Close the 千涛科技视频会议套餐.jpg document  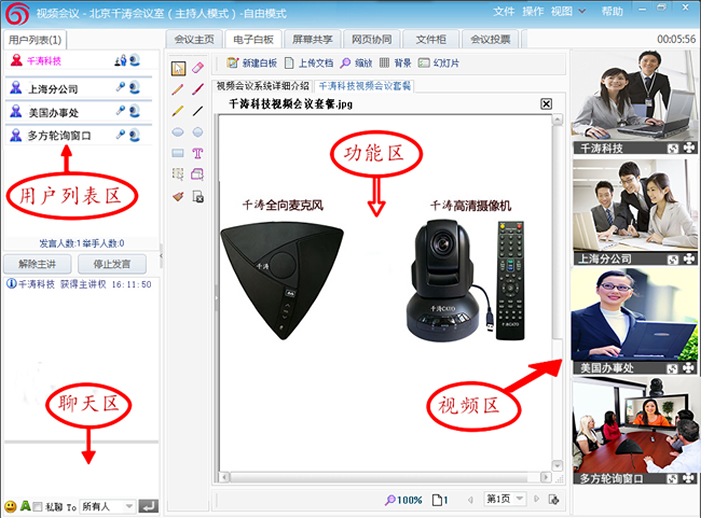pyautogui.click(x=546, y=104)
